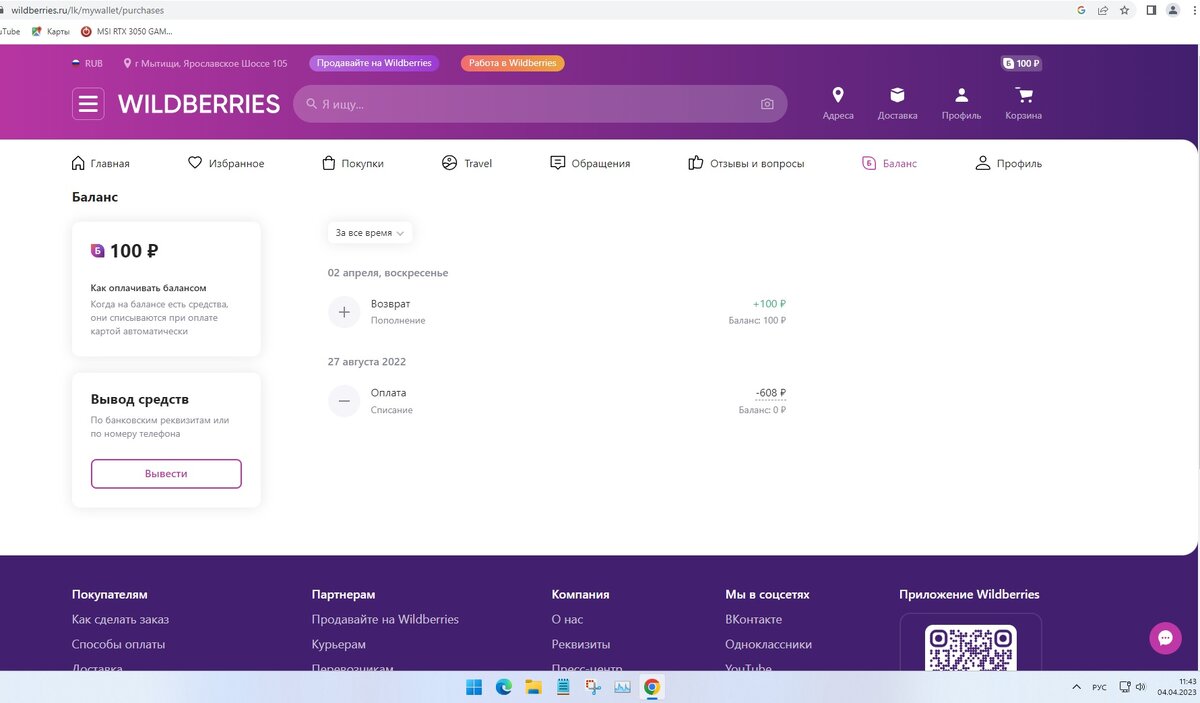Open Chrome profile avatar
The width and height of the screenshot is (1200, 703).
click(x=1173, y=10)
